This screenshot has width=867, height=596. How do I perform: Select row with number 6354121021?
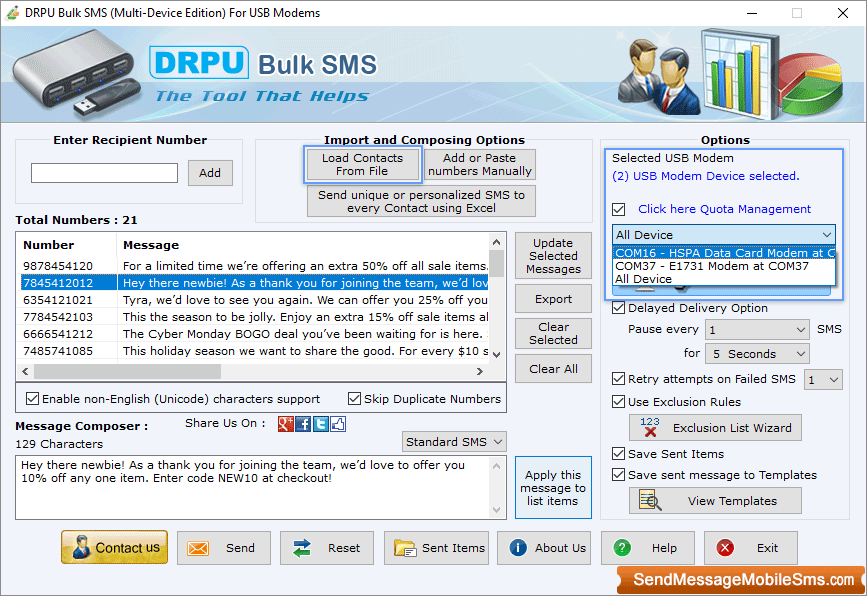(x=255, y=300)
